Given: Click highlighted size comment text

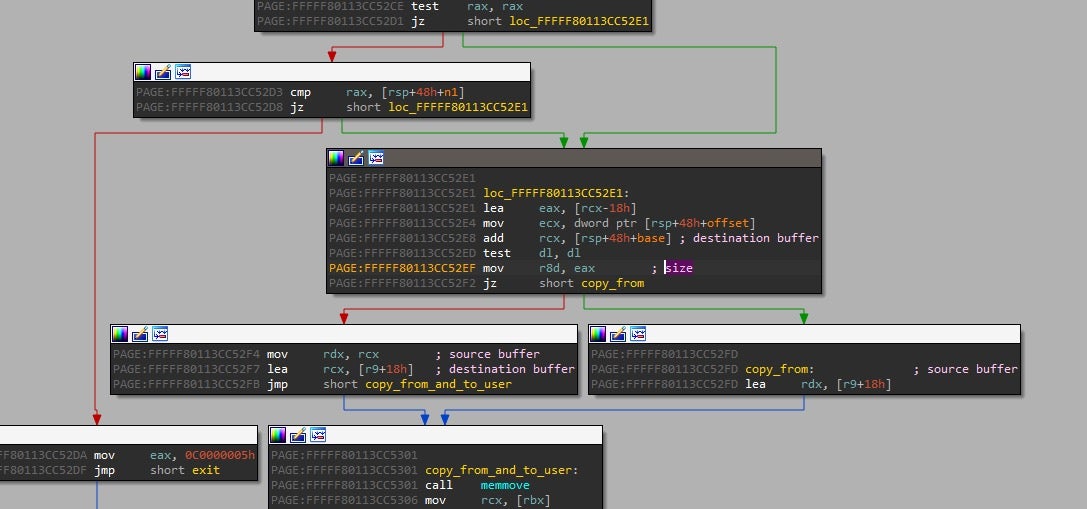Looking at the screenshot, I should 678,268.
